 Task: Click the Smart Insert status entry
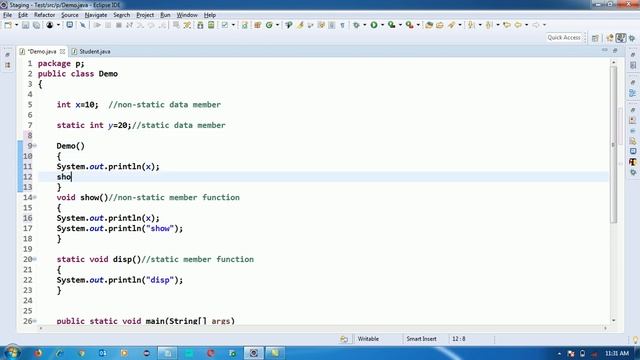coord(422,339)
